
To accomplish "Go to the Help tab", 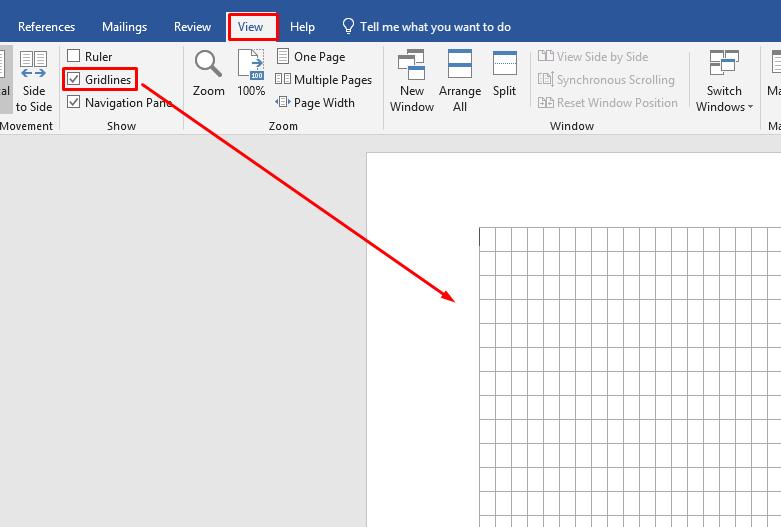I will pos(302,26).
